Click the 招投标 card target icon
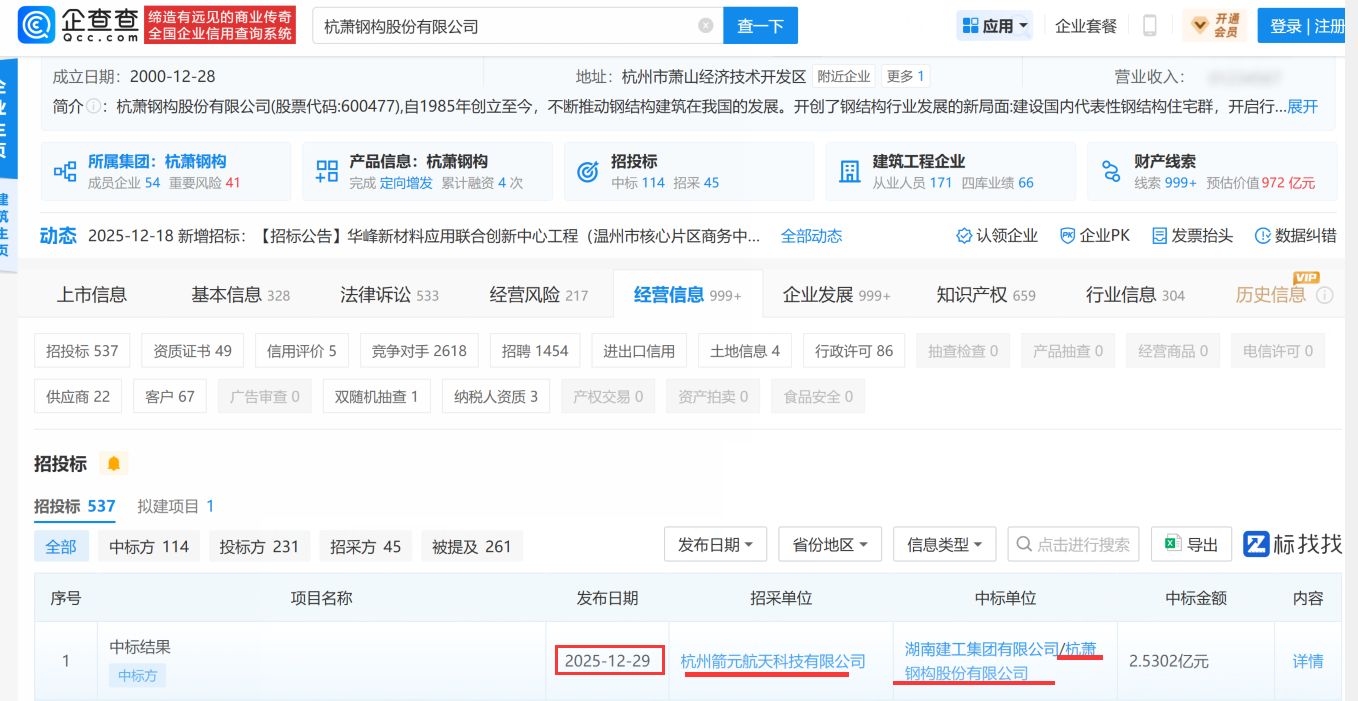1358x701 pixels. point(588,172)
